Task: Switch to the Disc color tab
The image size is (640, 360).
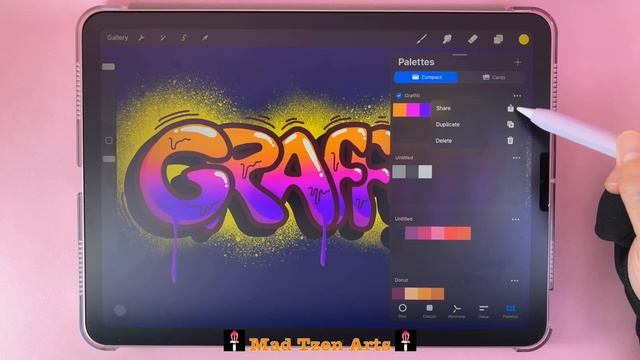Action: click(x=402, y=311)
